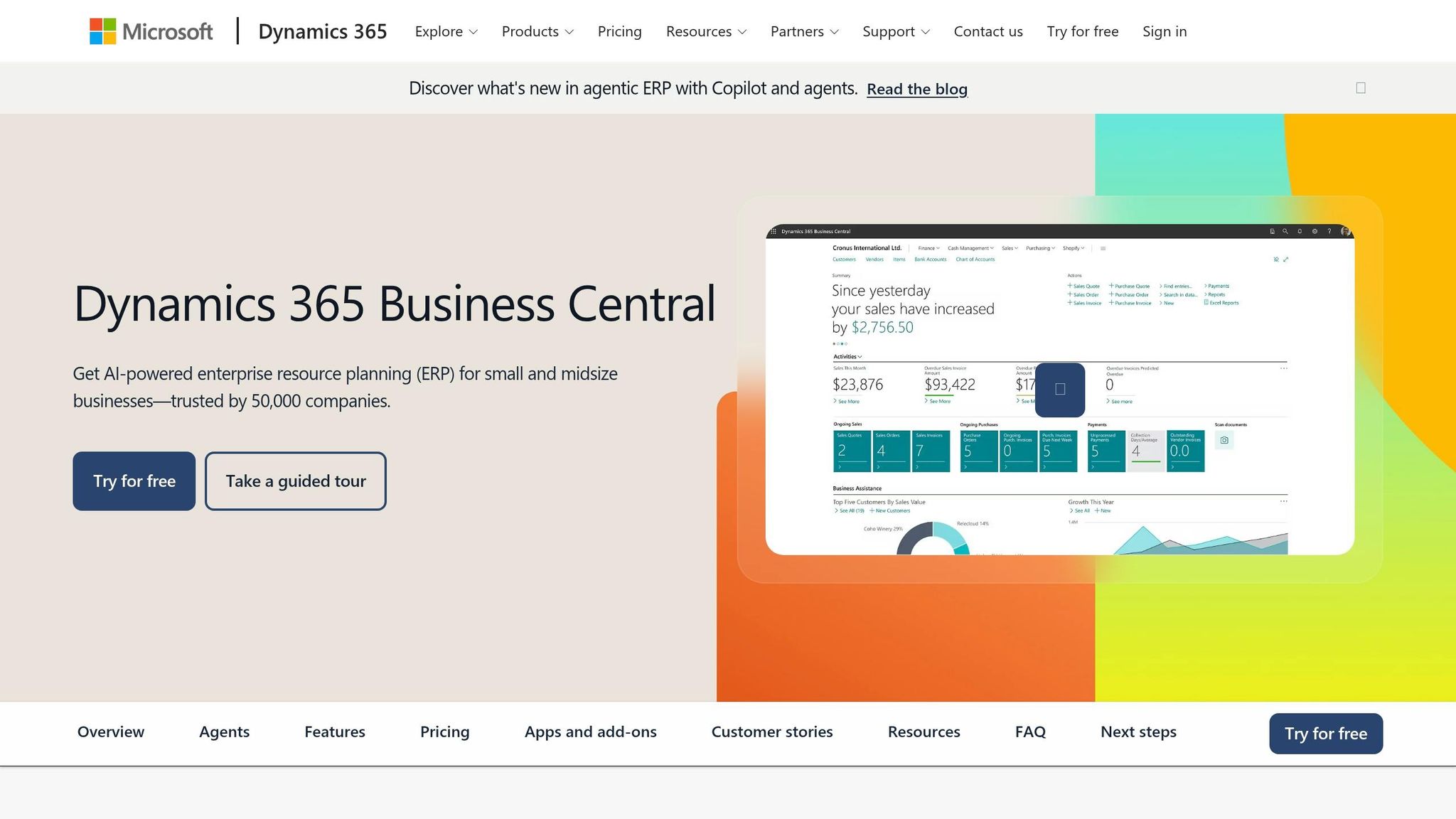Open the Next steps tab
The width and height of the screenshot is (1456, 819).
coord(1138,732)
